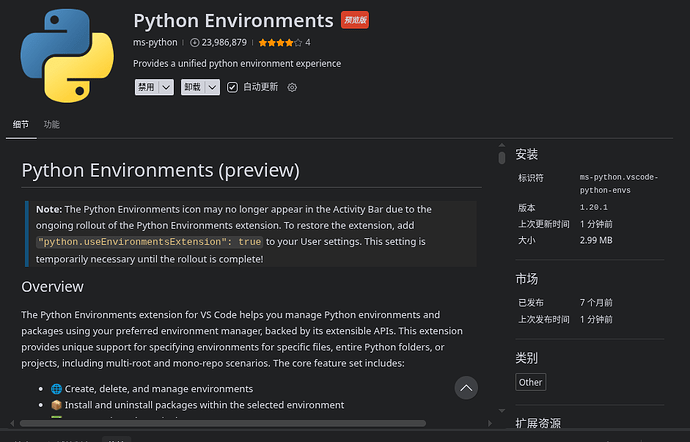690x442 pixels.
Task: Click the red preview version badge
Action: click(355, 20)
